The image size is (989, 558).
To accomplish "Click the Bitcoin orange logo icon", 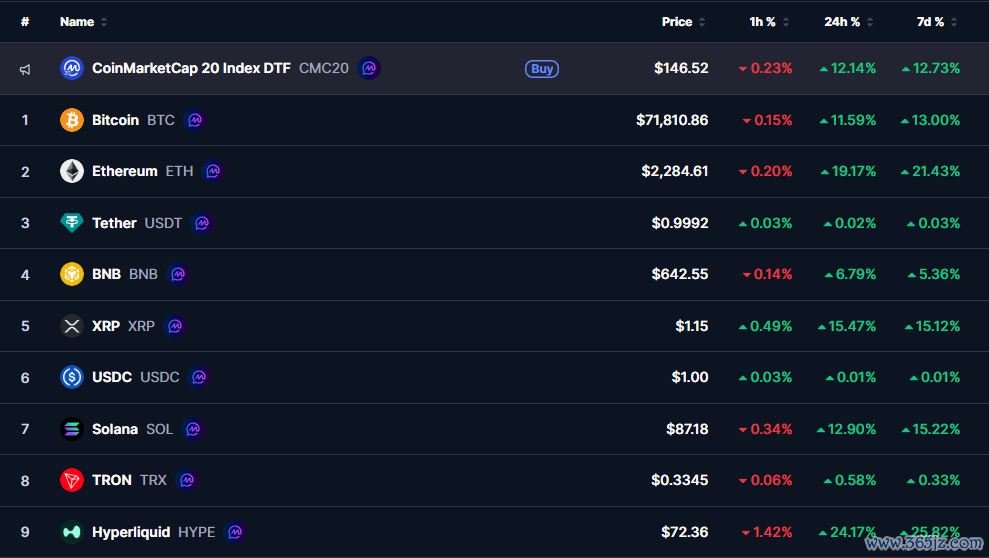I will click(x=72, y=120).
